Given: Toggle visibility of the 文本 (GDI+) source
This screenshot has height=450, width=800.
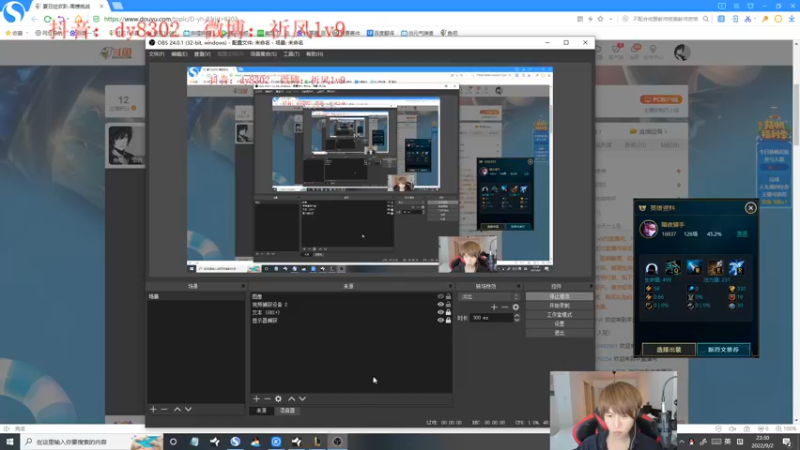Looking at the screenshot, I should click(440, 312).
